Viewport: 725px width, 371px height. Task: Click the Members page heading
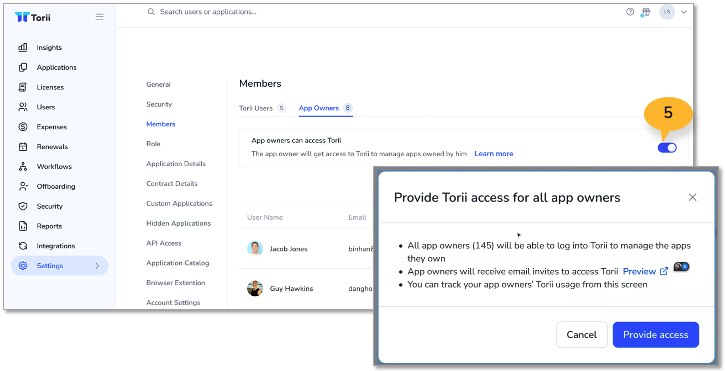[x=260, y=84]
